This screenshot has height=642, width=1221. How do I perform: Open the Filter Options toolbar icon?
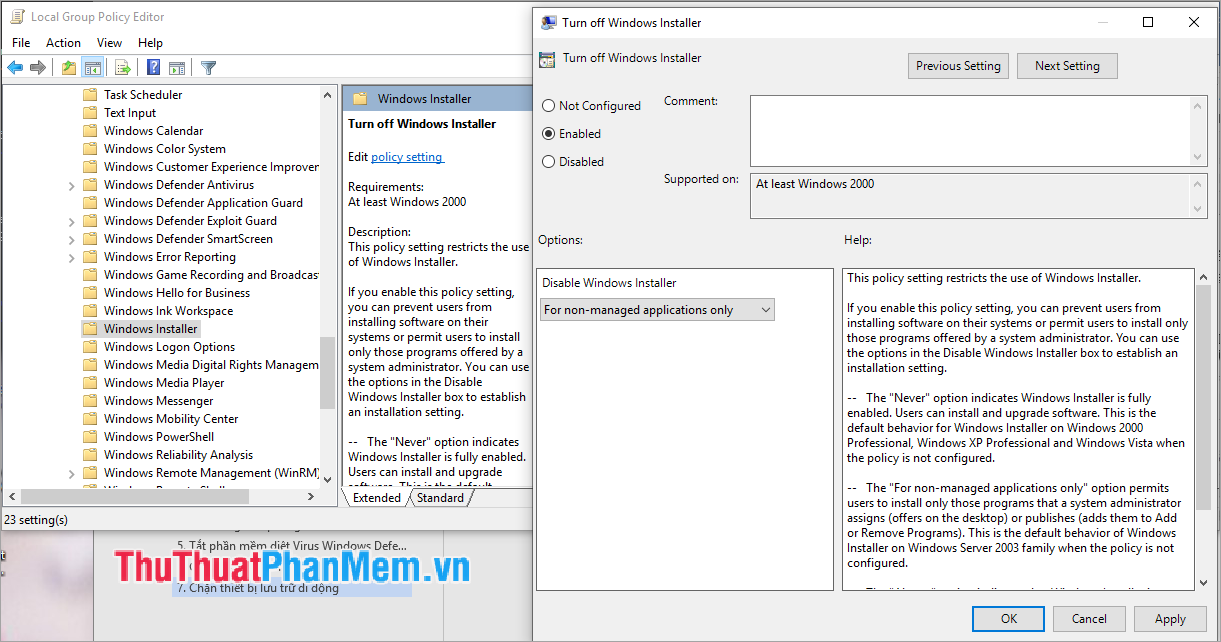coord(207,67)
